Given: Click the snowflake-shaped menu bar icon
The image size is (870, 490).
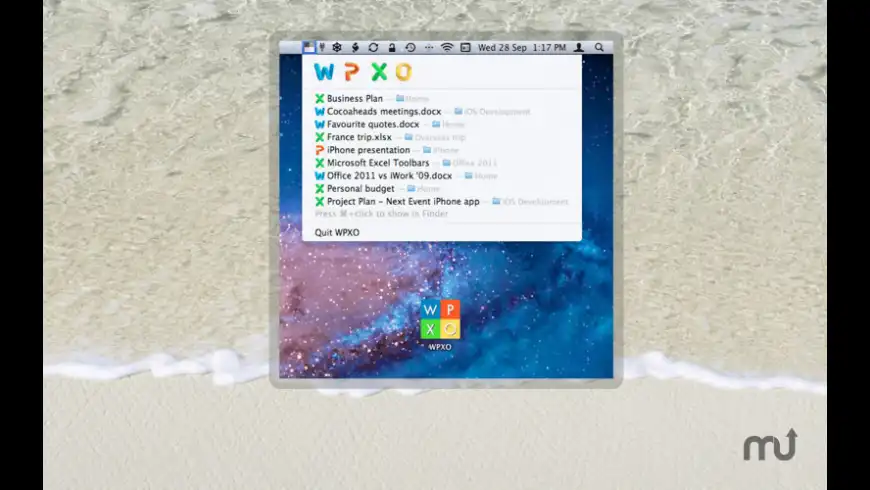Looking at the screenshot, I should click(337, 47).
